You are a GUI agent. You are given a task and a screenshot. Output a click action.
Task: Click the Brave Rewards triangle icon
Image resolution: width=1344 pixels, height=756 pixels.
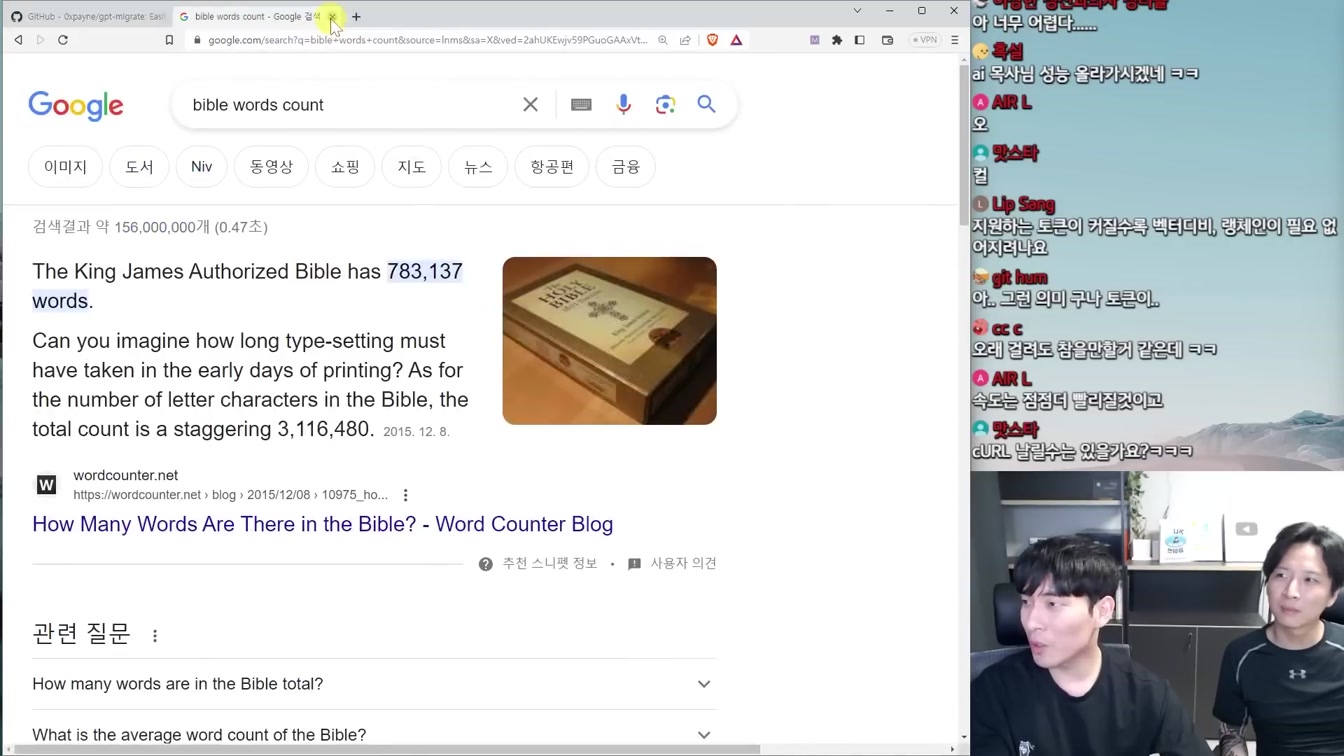[x=736, y=40]
